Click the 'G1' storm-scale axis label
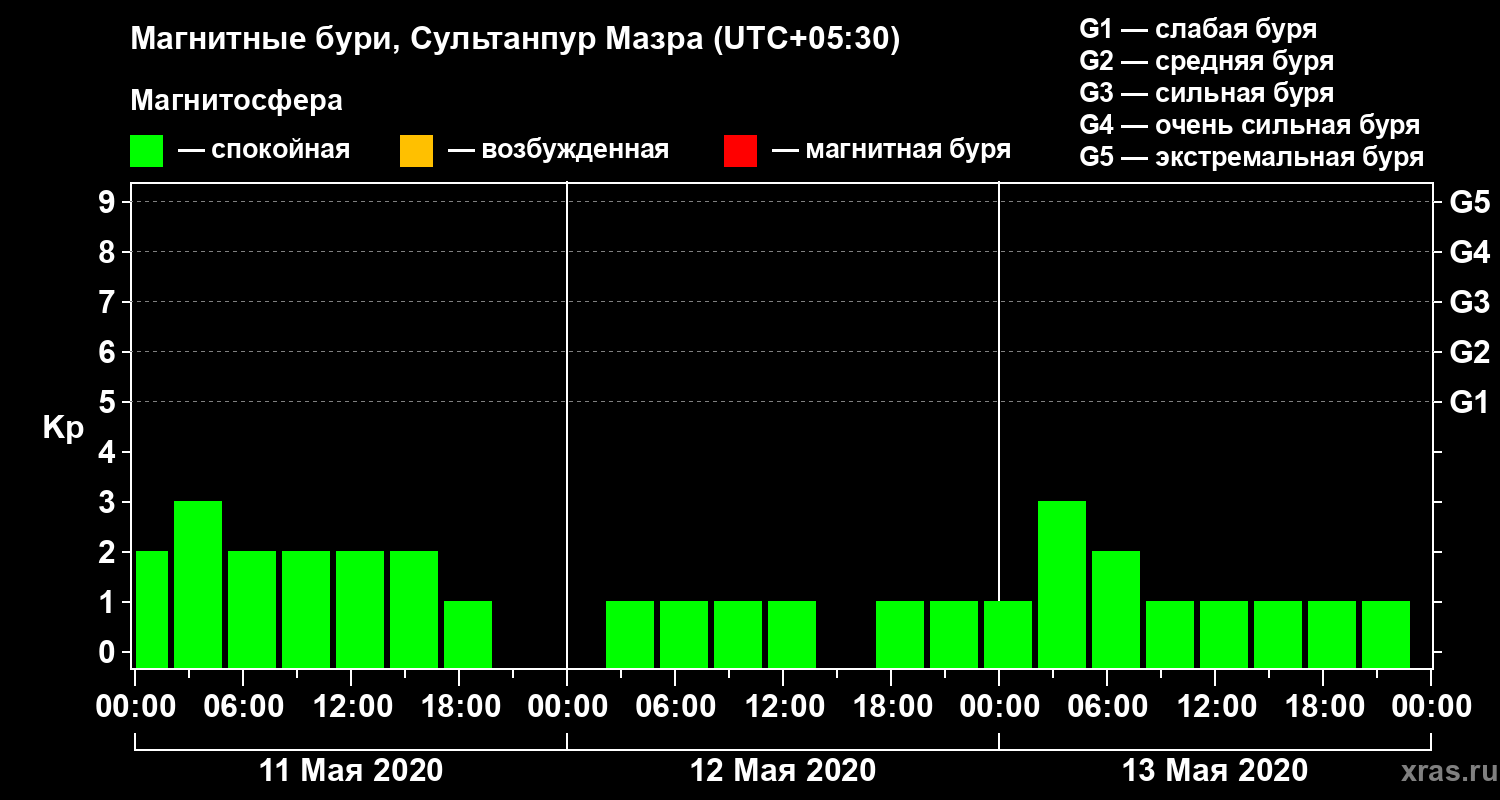Screen dimensions: 1500x800 click(1469, 403)
